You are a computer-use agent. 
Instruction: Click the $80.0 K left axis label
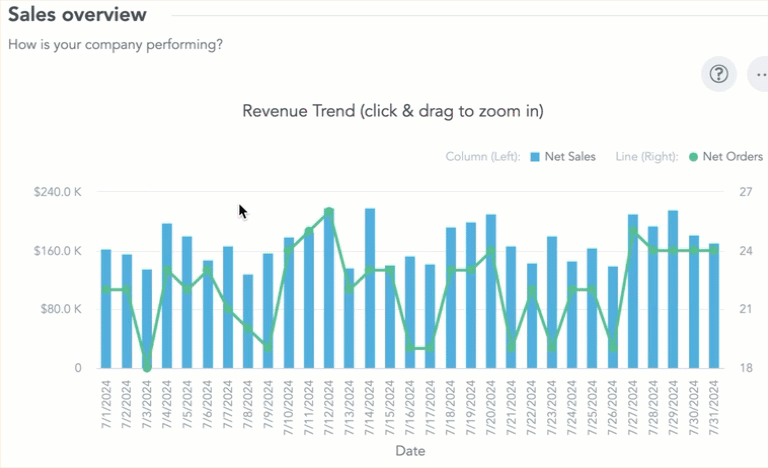pos(61,309)
